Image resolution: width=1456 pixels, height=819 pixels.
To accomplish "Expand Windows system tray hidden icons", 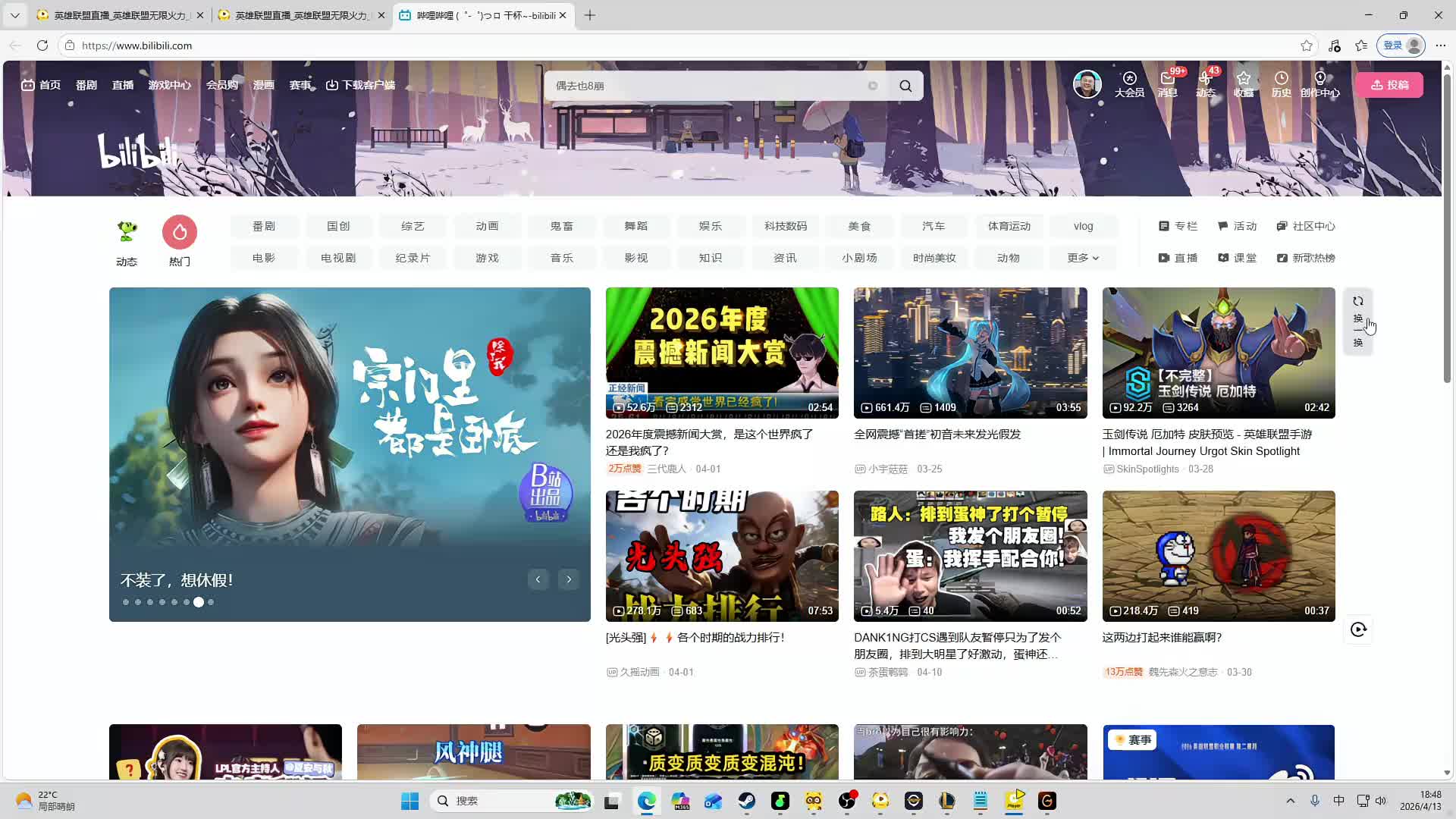I will pyautogui.click(x=1290, y=801).
